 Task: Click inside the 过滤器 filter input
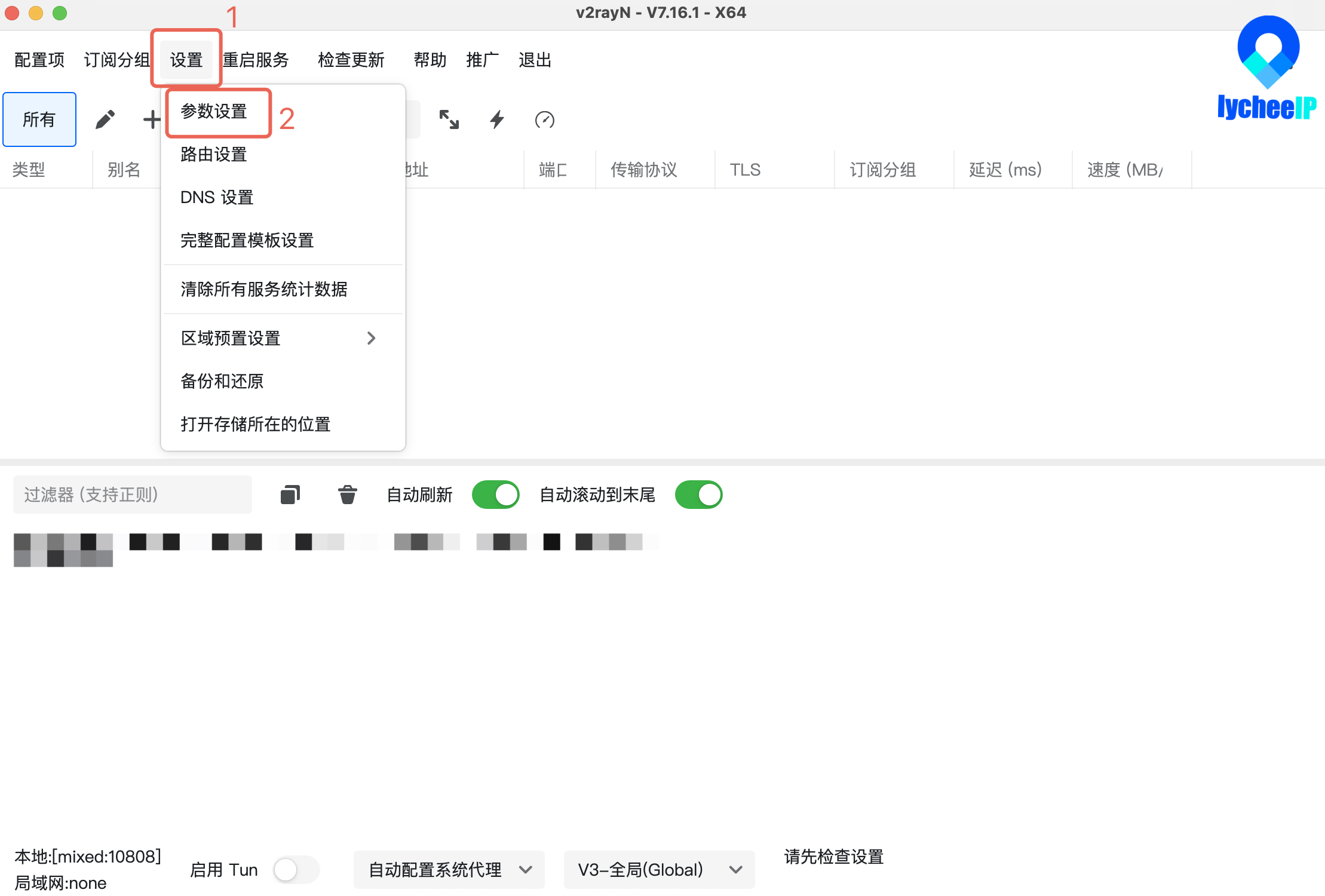[x=132, y=494]
